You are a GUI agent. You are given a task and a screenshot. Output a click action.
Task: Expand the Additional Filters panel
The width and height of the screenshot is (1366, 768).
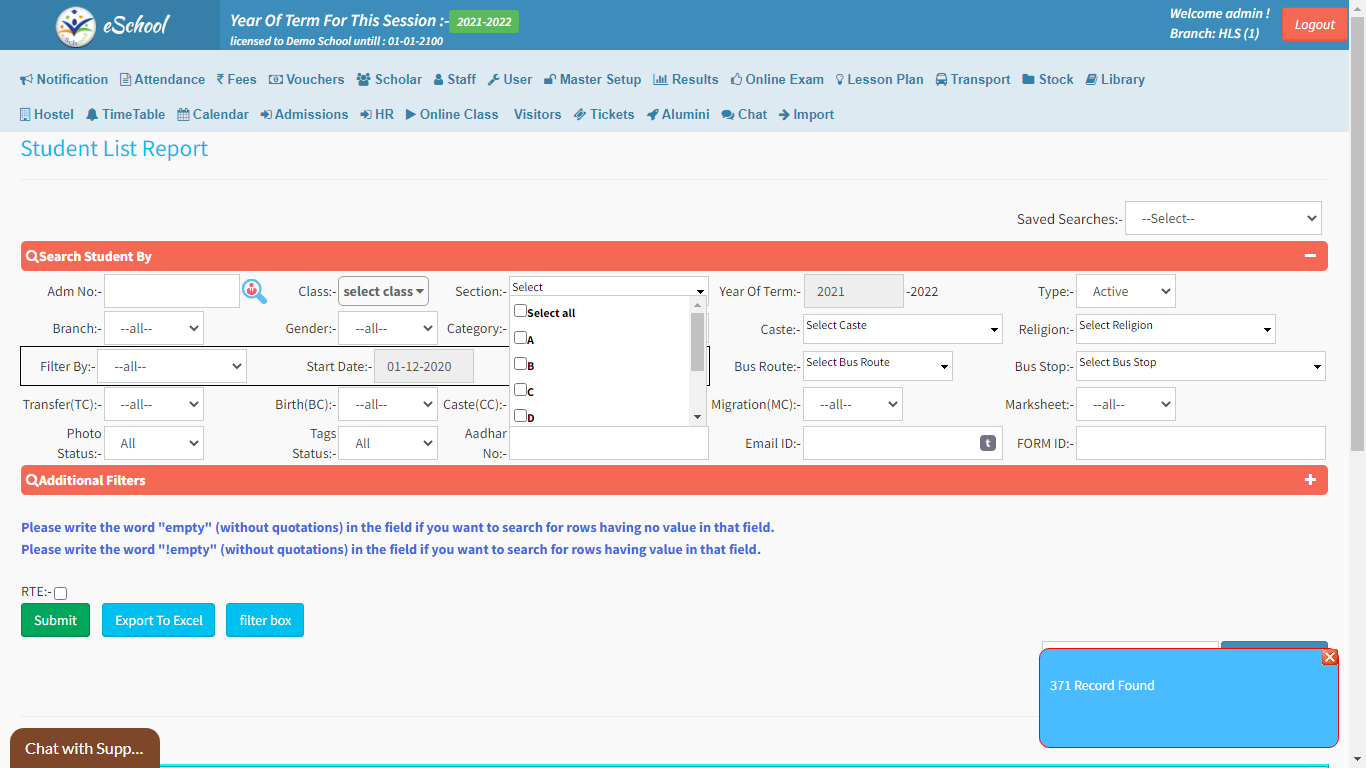pos(1310,480)
